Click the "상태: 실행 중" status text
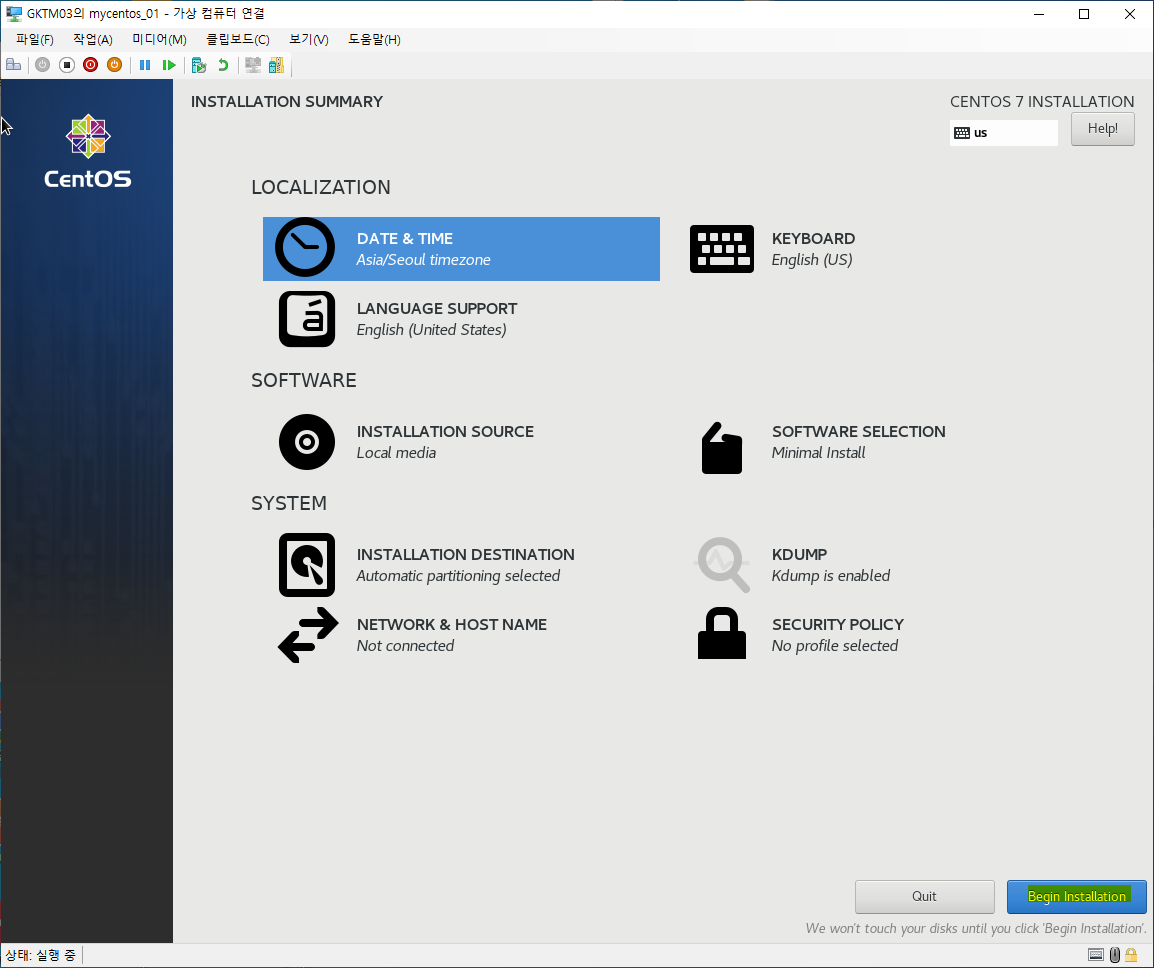1154x968 pixels. pyautogui.click(x=40, y=955)
